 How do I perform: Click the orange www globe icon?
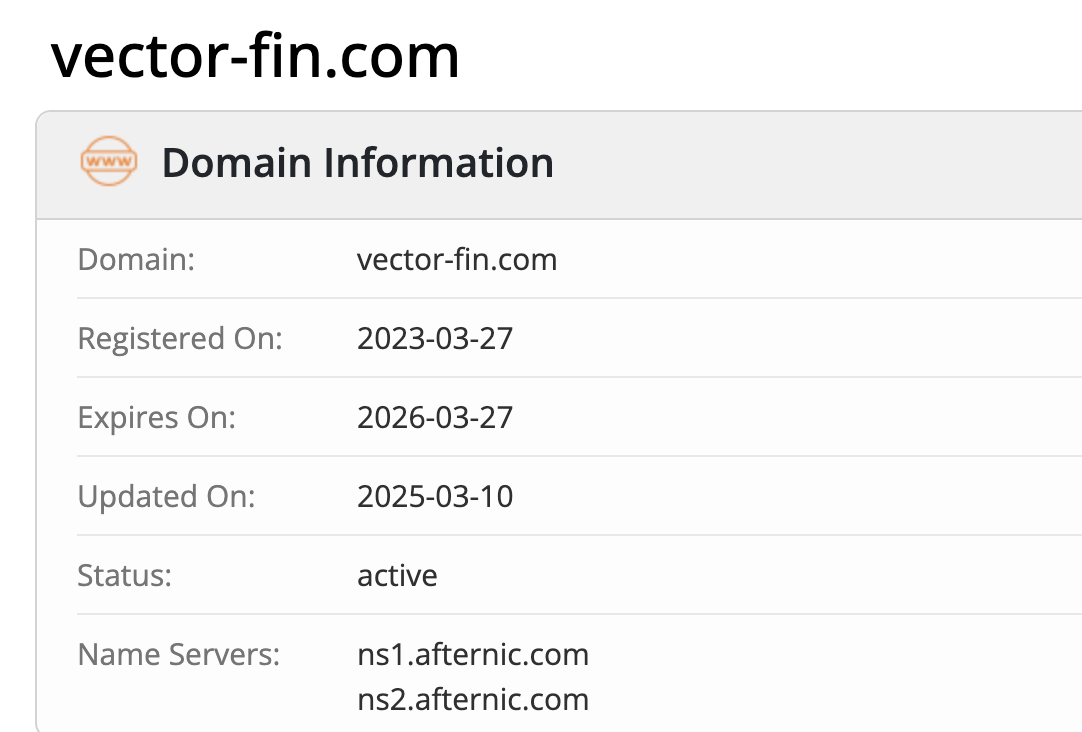(109, 161)
